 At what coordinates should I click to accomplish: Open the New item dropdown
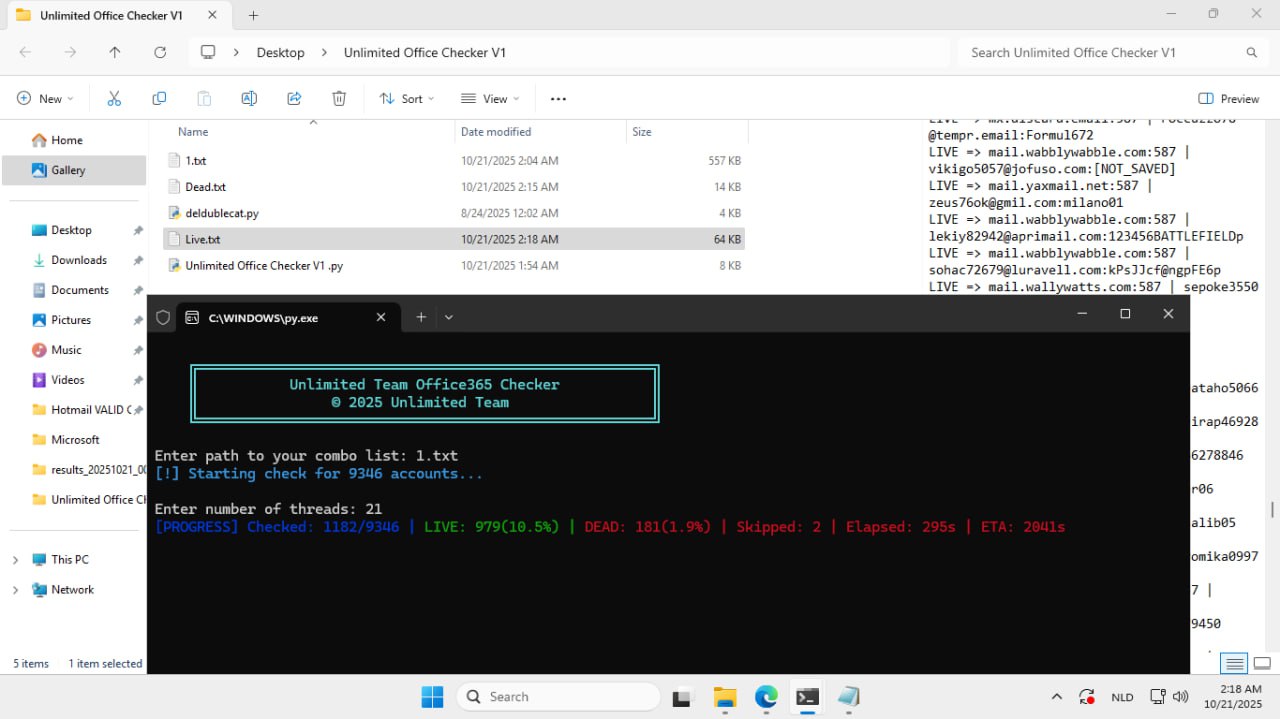click(x=45, y=98)
